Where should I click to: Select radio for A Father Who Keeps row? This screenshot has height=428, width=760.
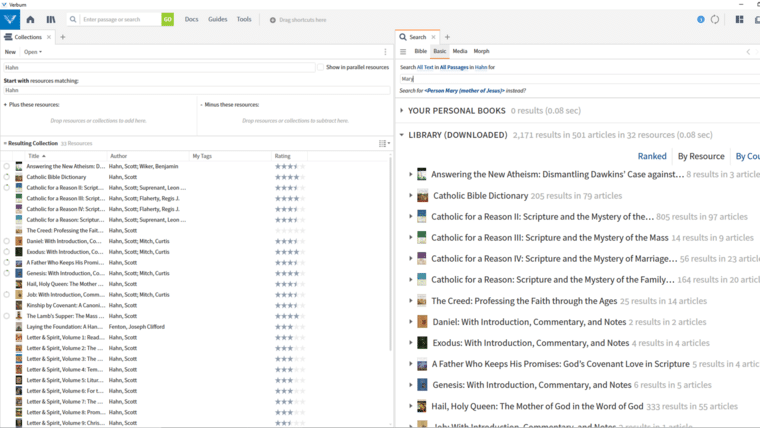(6, 262)
